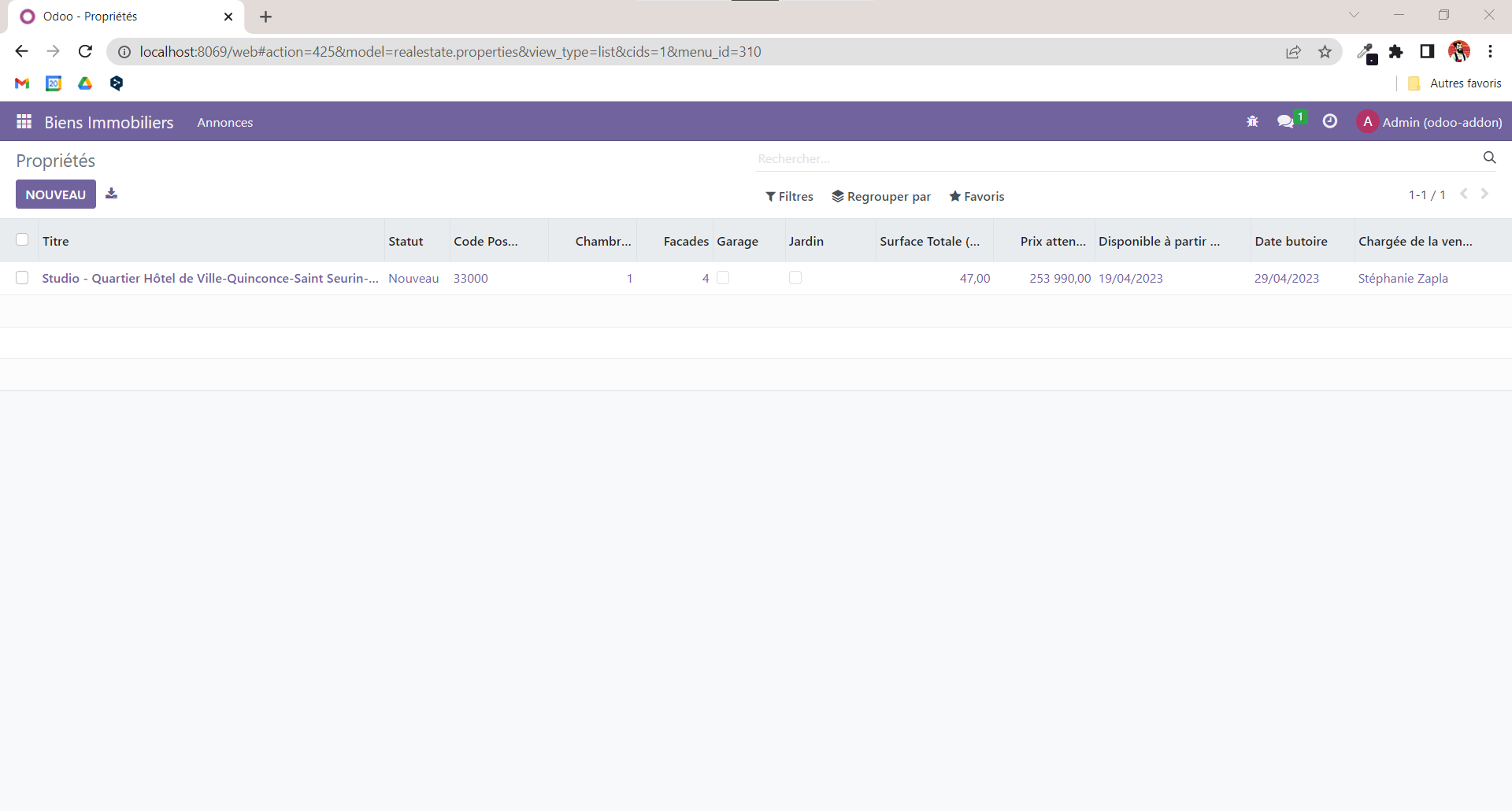
Task: Toggle the Garage checkbox for the Studio row
Action: coord(723,278)
